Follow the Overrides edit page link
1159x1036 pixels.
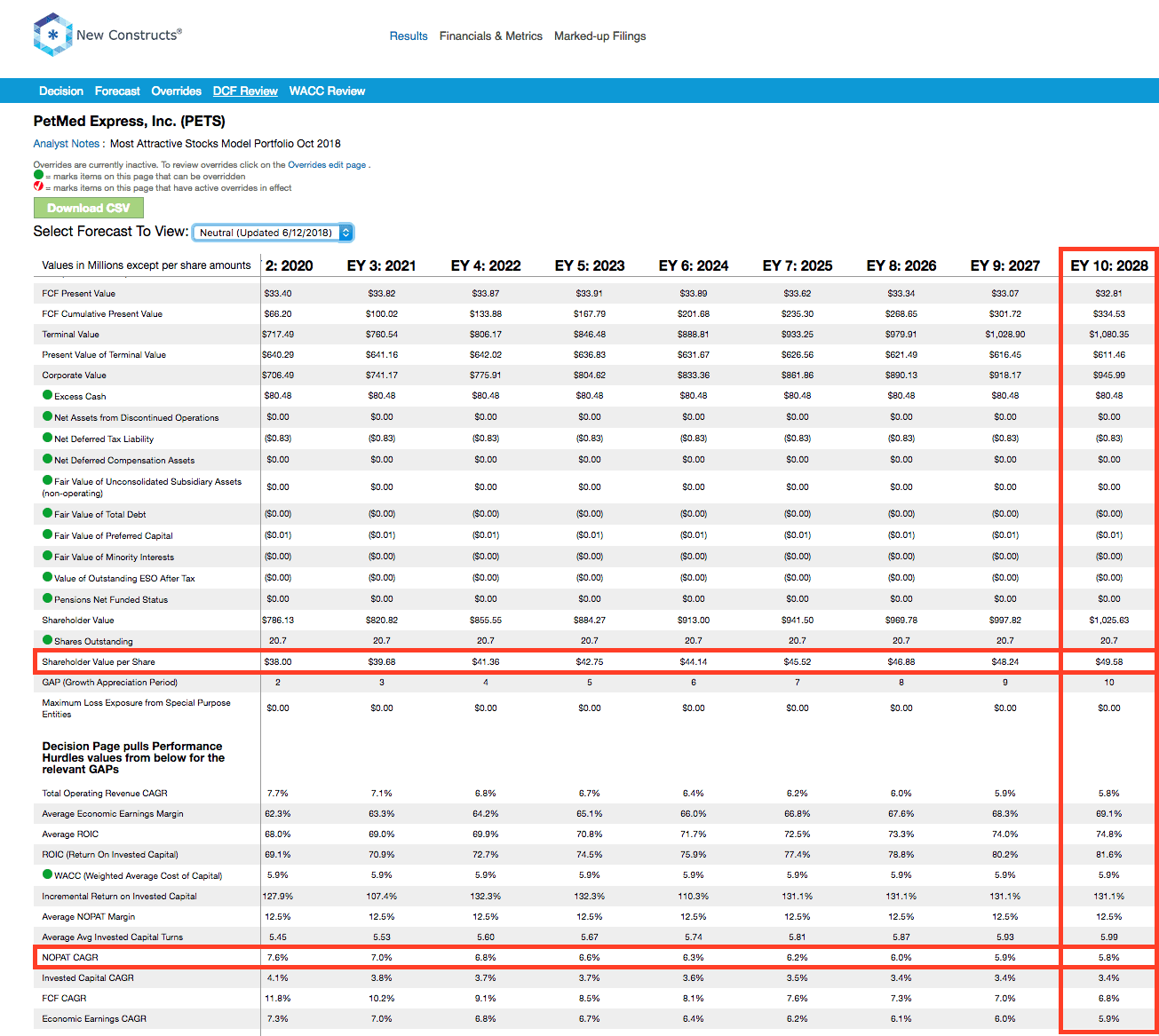[327, 165]
